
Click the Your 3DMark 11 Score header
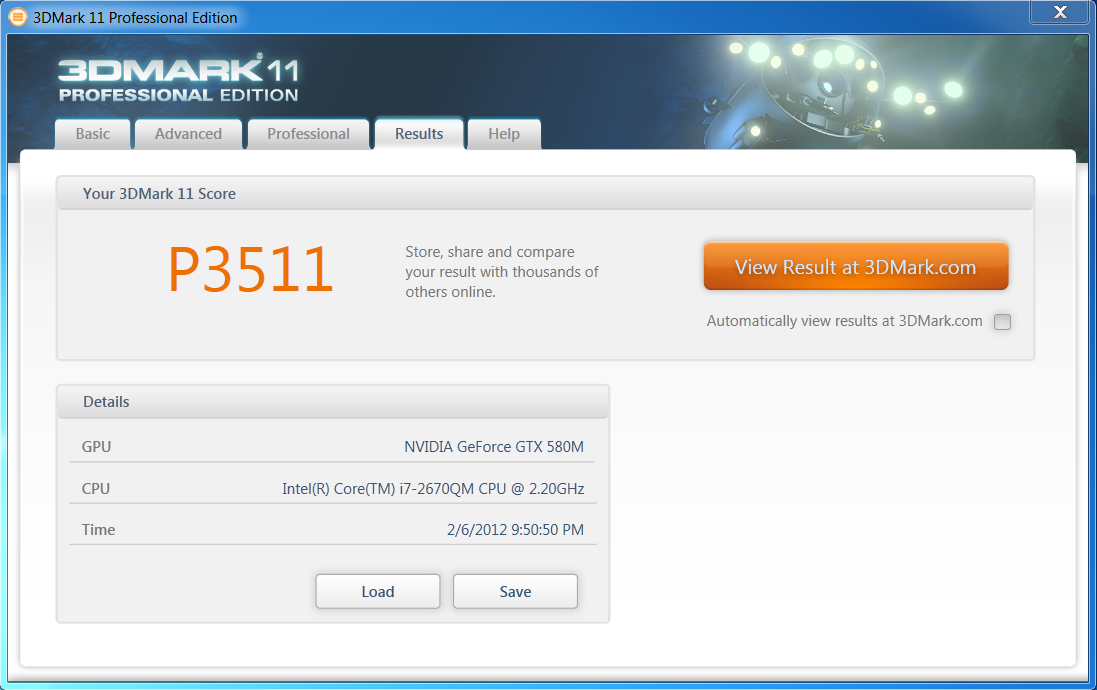[545, 194]
